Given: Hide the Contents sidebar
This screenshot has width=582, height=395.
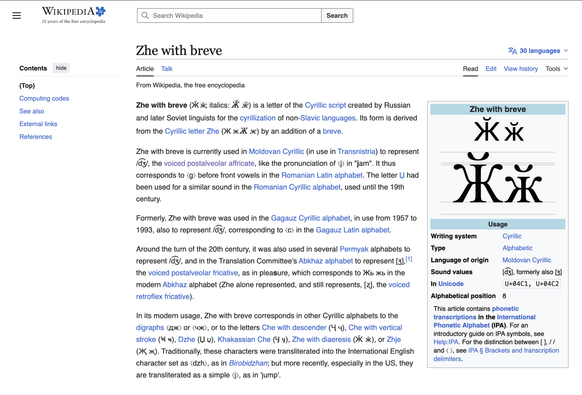Looking at the screenshot, I should click(61, 68).
